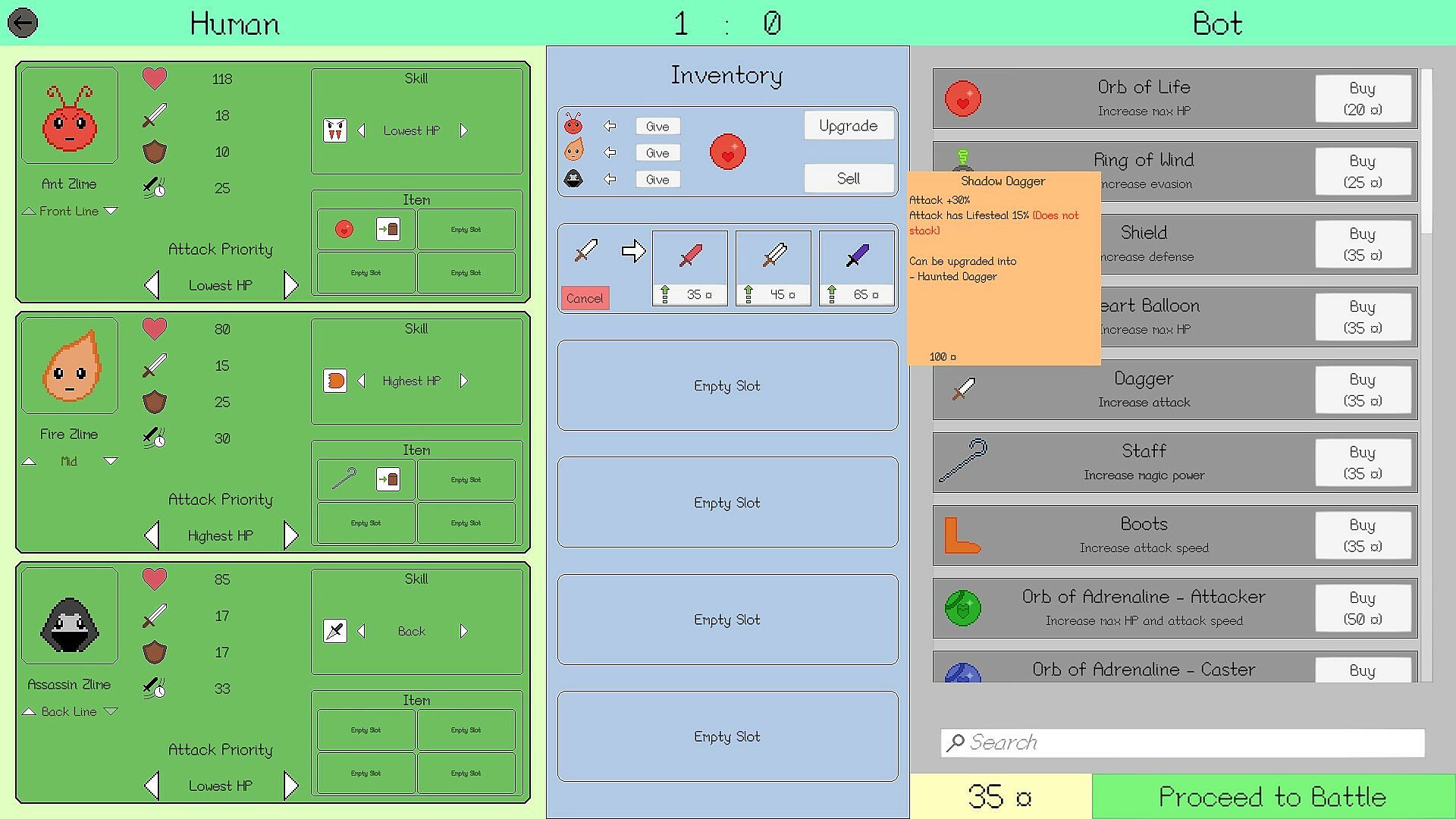
Task: Move Assassin Zlime position up from Back Line
Action: pos(29,711)
